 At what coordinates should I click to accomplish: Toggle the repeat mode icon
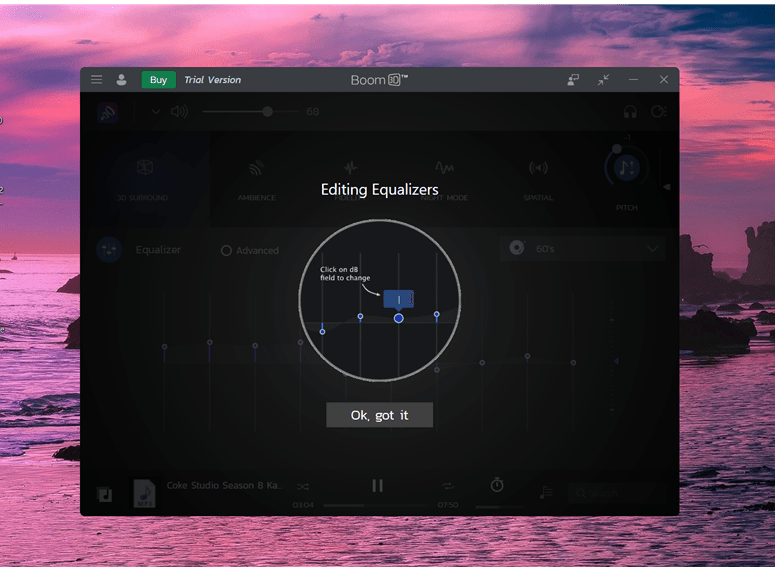tap(448, 486)
